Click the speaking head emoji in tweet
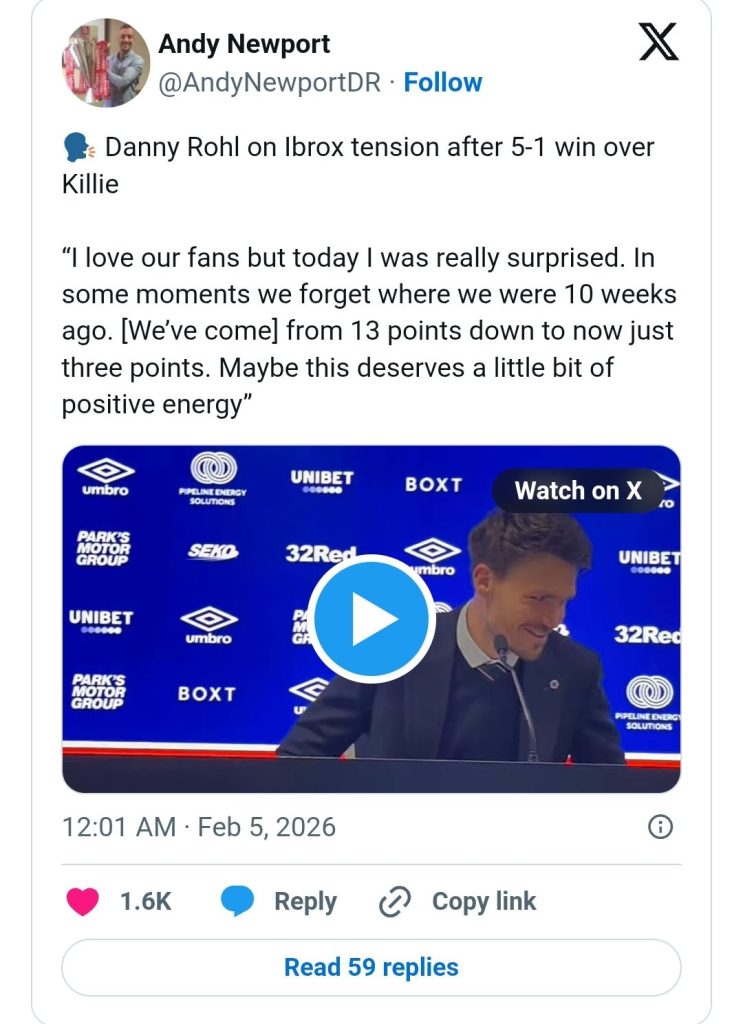 click(x=78, y=149)
